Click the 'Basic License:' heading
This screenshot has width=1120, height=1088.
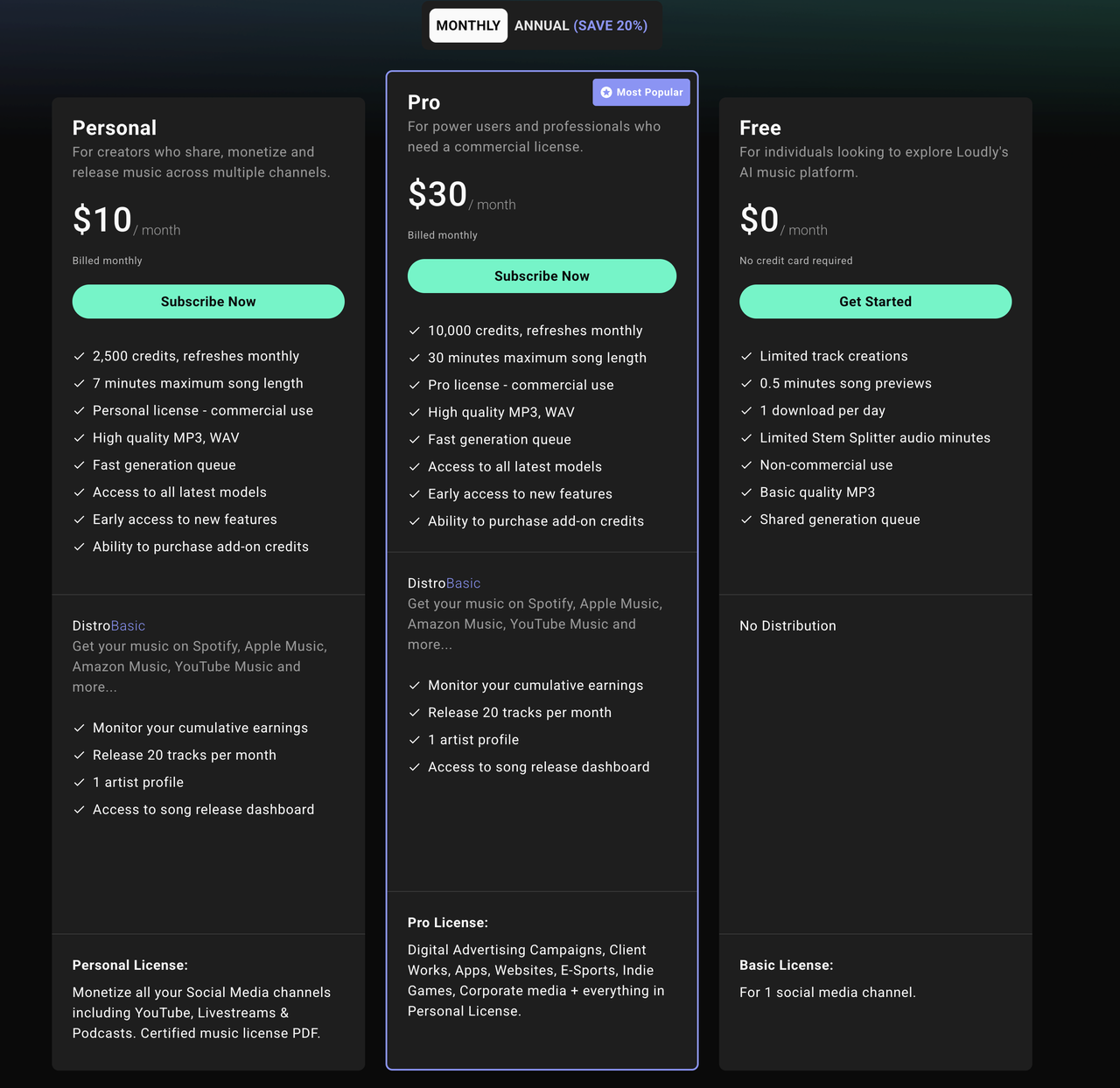tap(787, 966)
